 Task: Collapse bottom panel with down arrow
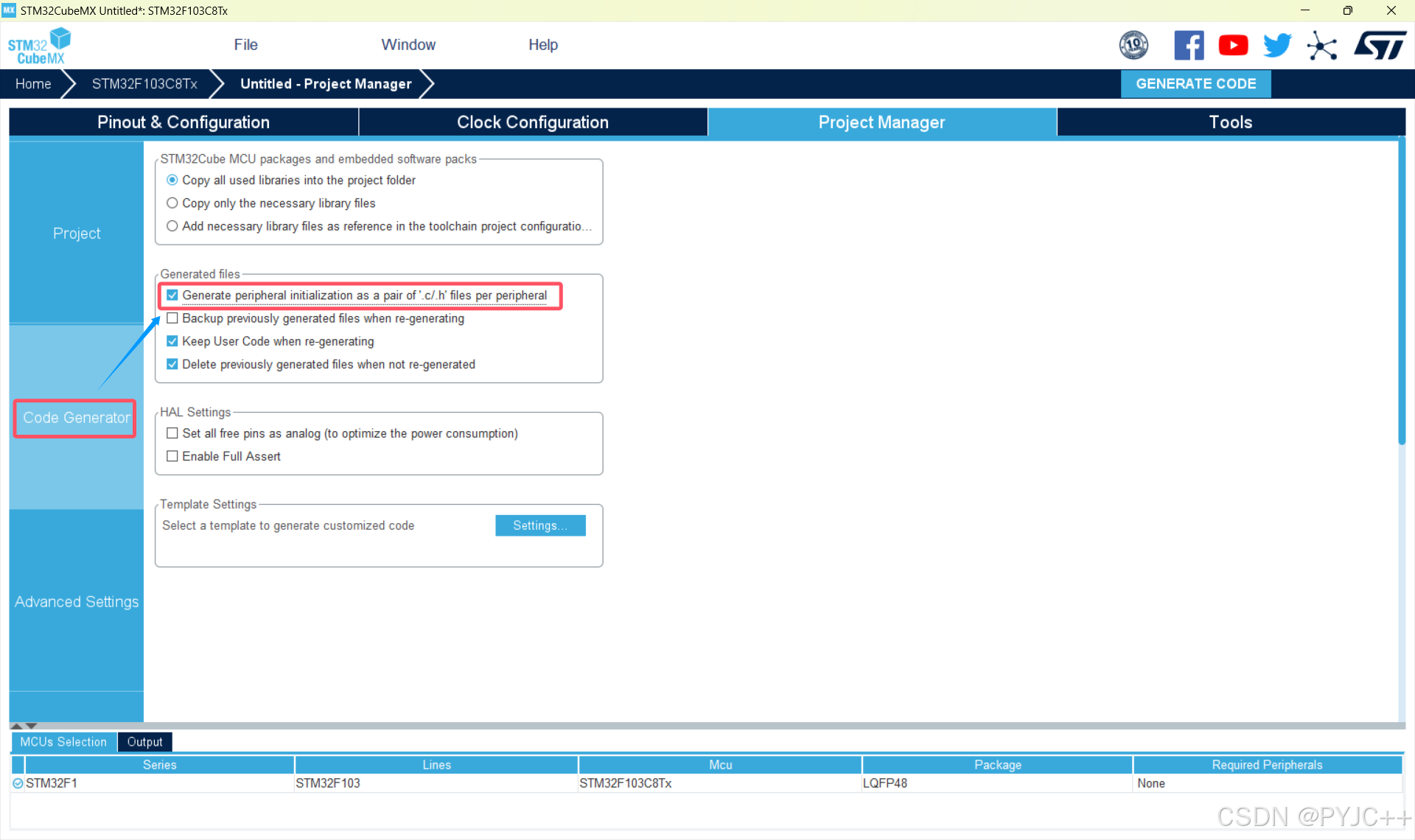(x=32, y=726)
